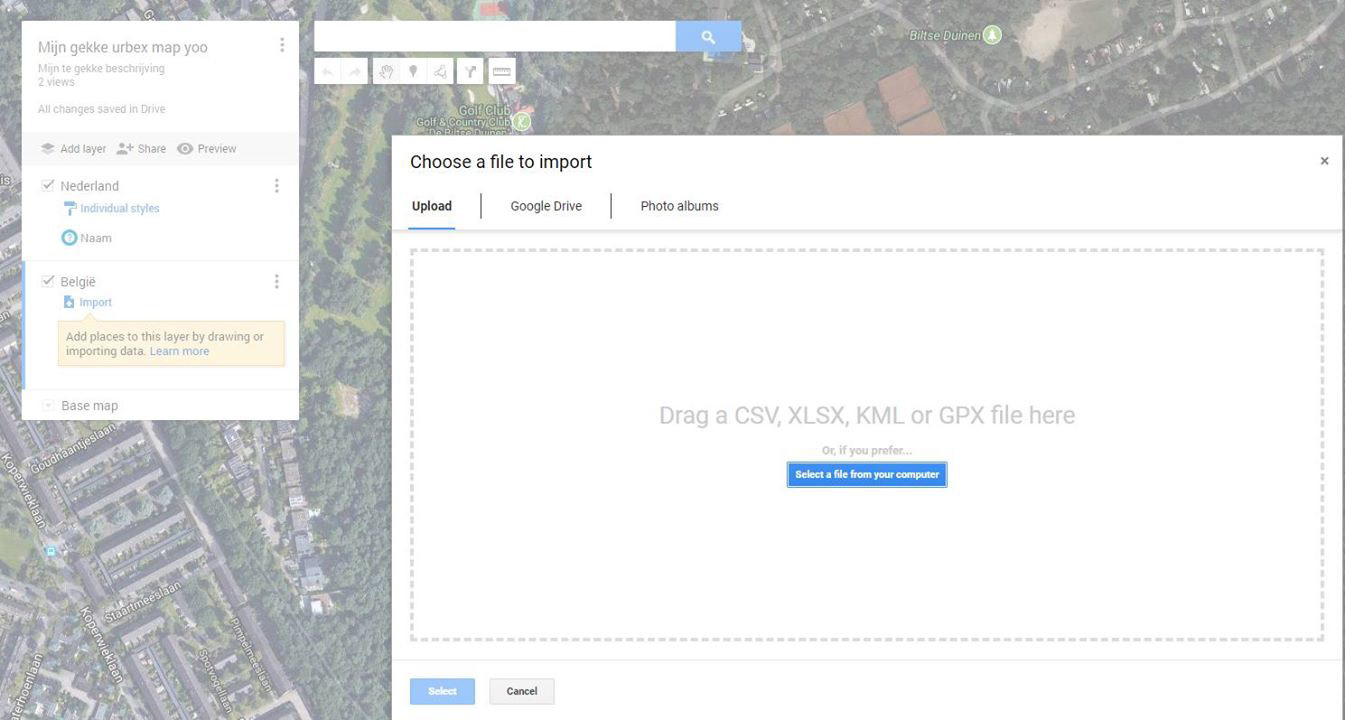Image resolution: width=1345 pixels, height=720 pixels.
Task: Click the drag-and-drop file upload area
Action: (867, 445)
